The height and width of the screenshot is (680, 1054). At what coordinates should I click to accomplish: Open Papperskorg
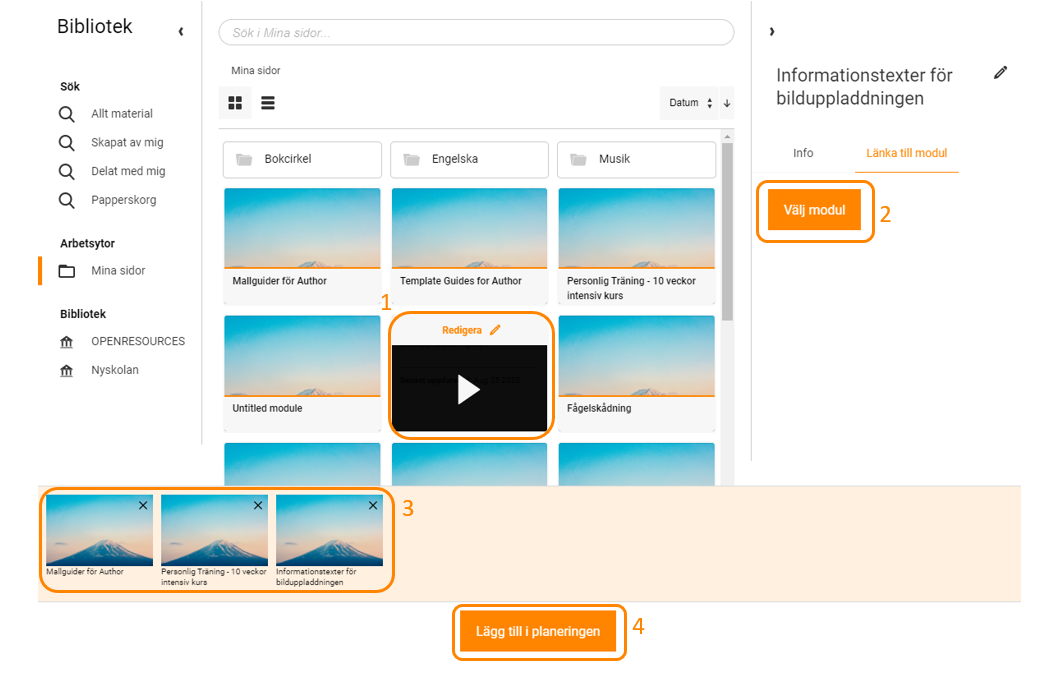coord(124,200)
